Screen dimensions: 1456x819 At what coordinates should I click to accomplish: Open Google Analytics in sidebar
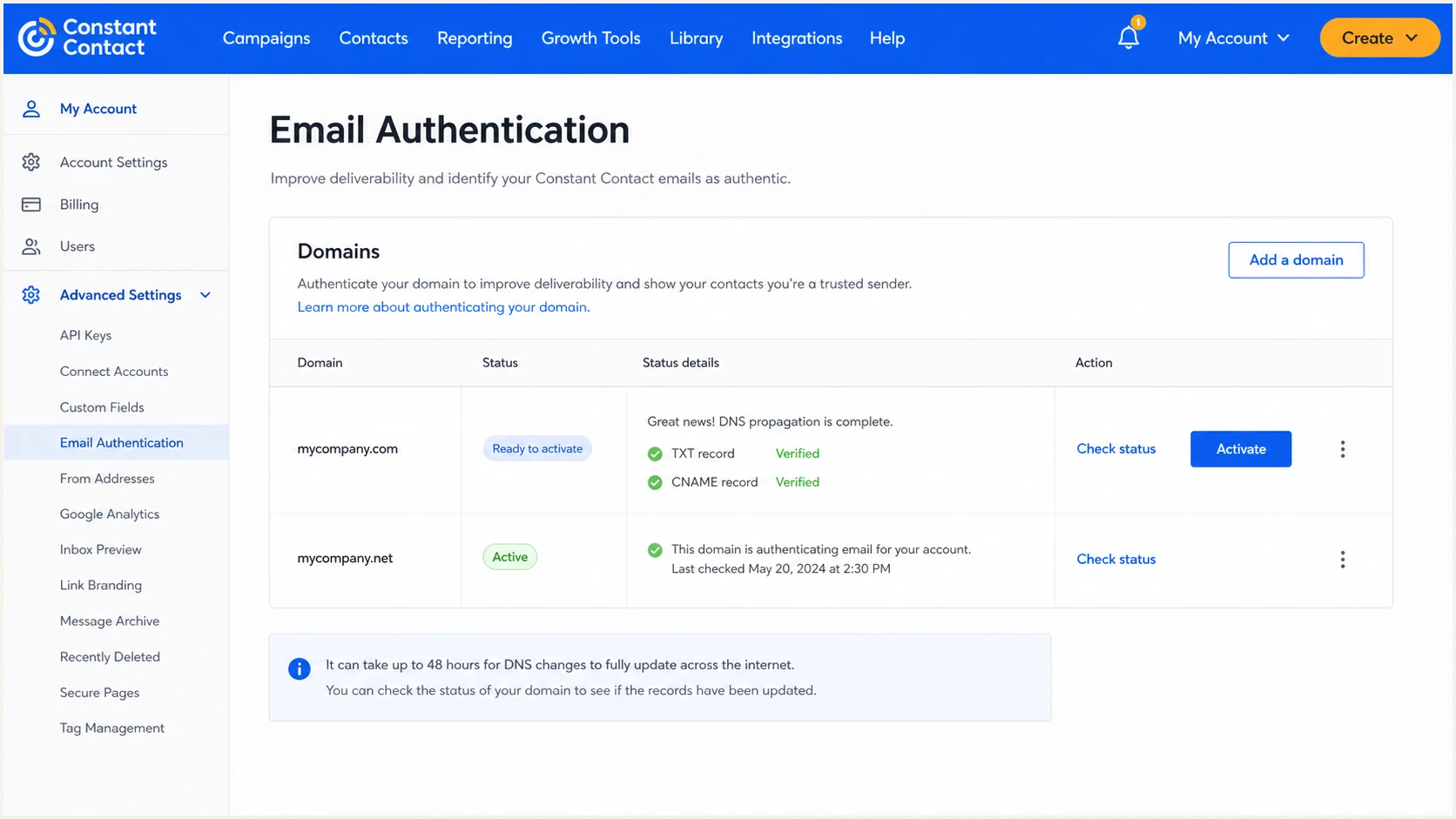[x=110, y=514]
